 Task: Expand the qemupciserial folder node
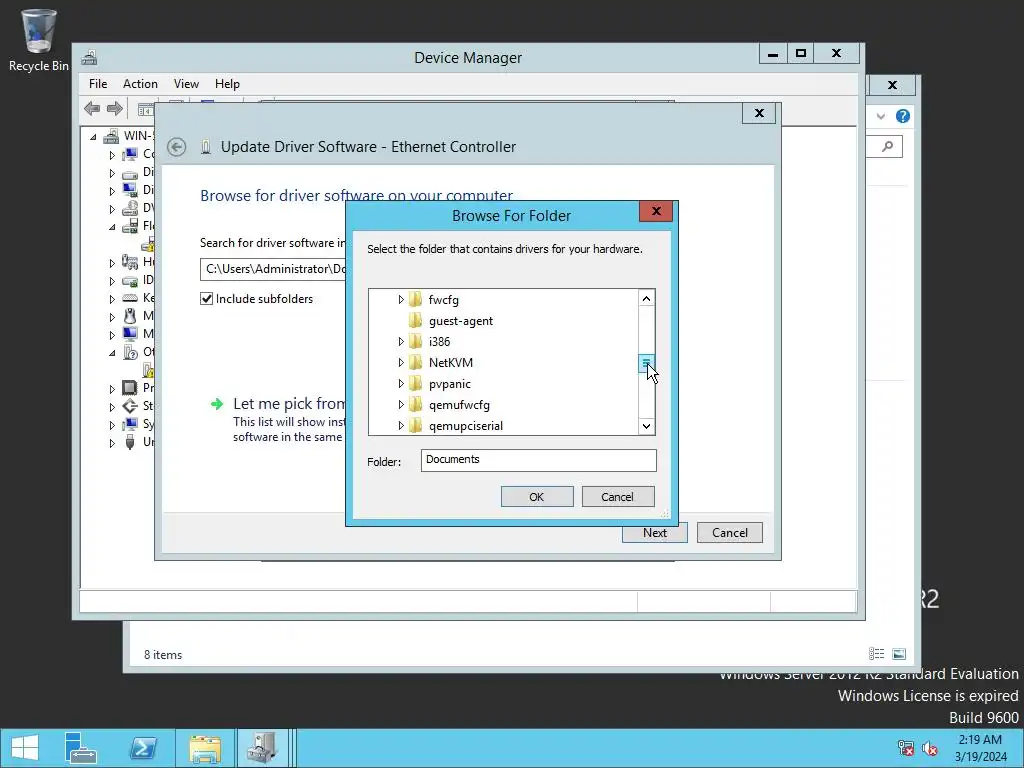[x=401, y=426]
